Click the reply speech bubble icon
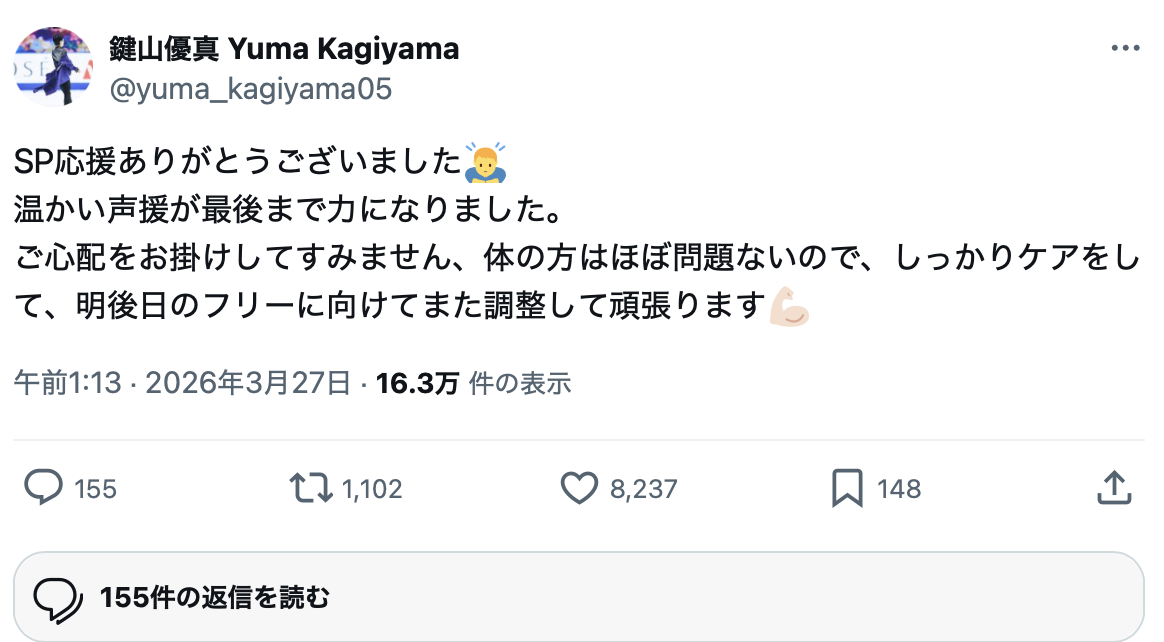The height and width of the screenshot is (642, 1164). 44,488
